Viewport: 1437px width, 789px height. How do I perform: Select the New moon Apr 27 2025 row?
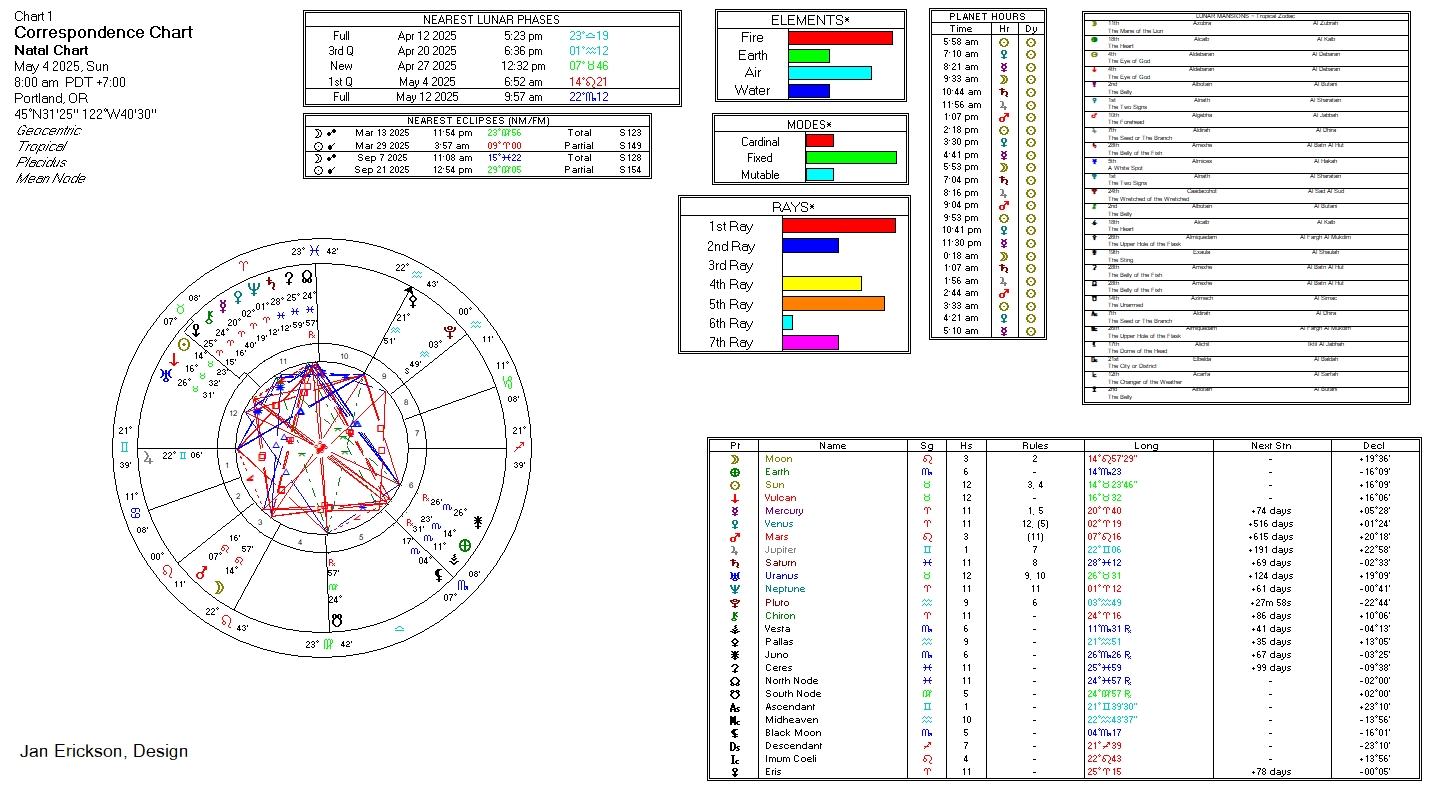click(492, 66)
